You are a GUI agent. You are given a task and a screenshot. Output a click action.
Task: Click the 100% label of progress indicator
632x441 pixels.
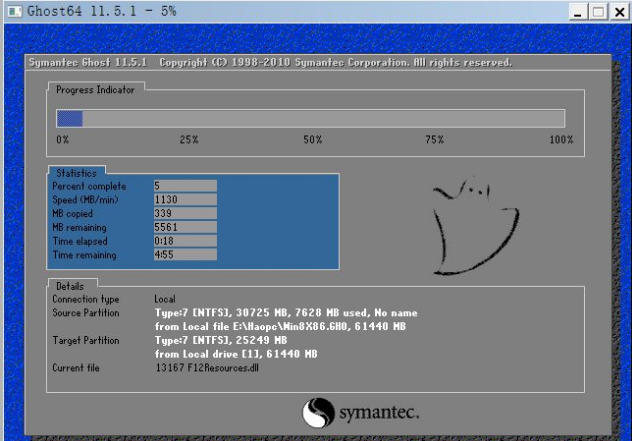[560, 141]
